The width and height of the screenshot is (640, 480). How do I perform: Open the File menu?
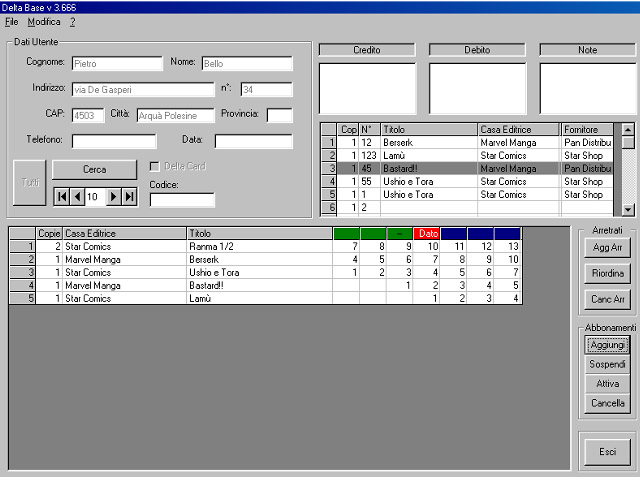tap(11, 22)
